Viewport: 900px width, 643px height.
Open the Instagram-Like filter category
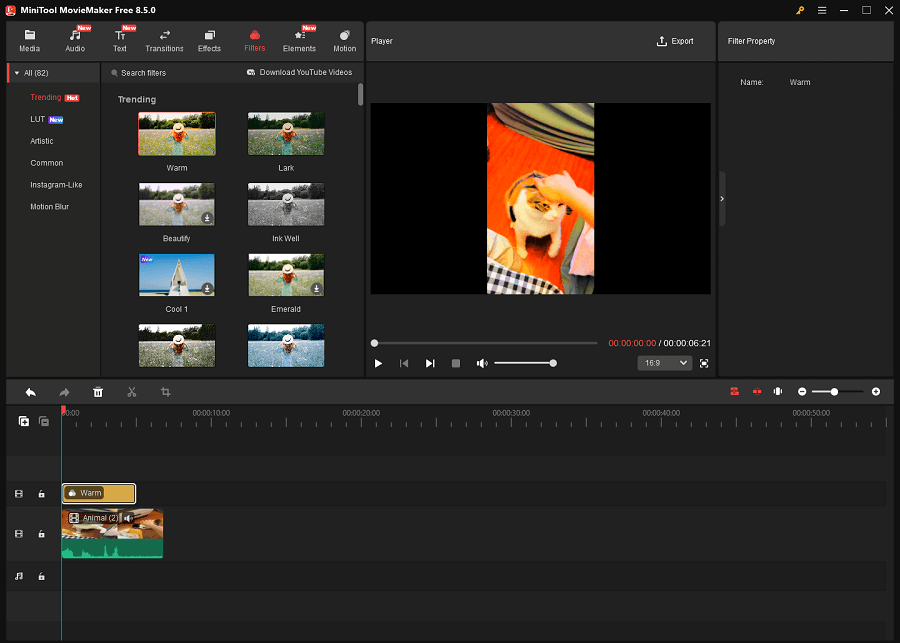pyautogui.click(x=57, y=184)
